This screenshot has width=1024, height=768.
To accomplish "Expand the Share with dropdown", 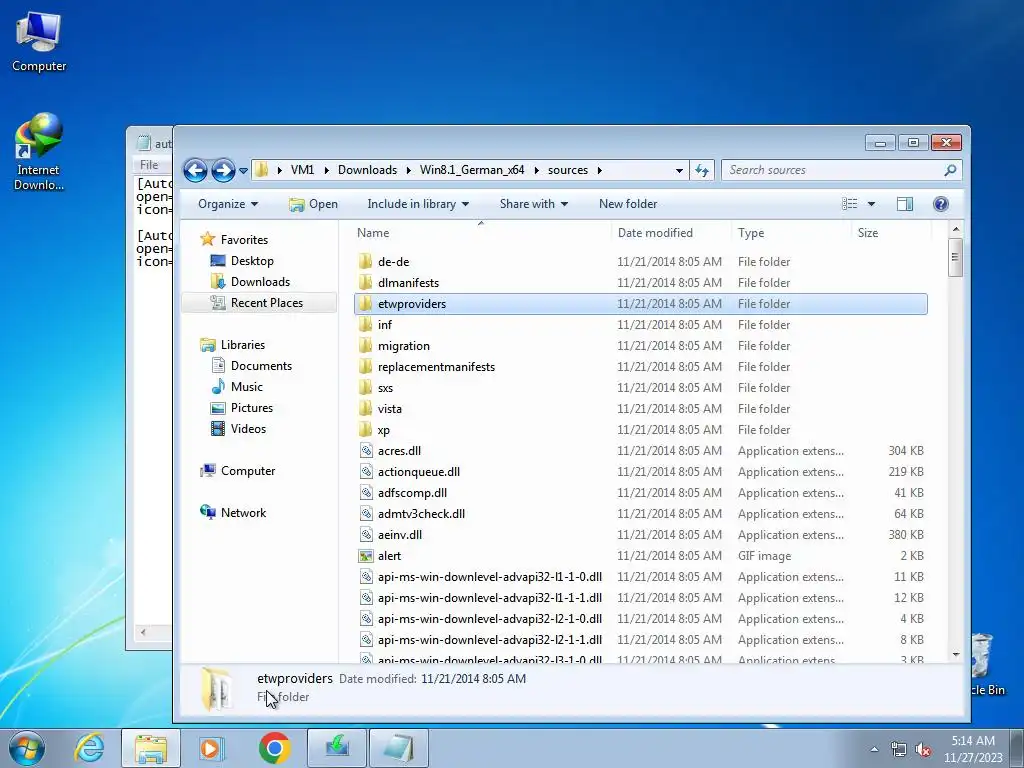I will coord(534,204).
